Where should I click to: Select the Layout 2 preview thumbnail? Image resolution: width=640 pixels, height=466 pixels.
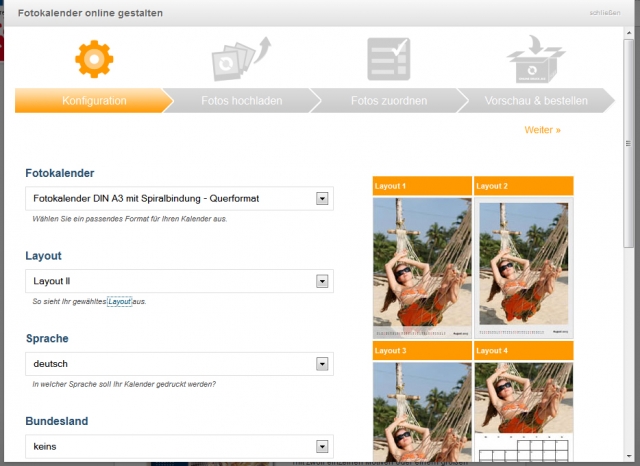pyautogui.click(x=524, y=268)
